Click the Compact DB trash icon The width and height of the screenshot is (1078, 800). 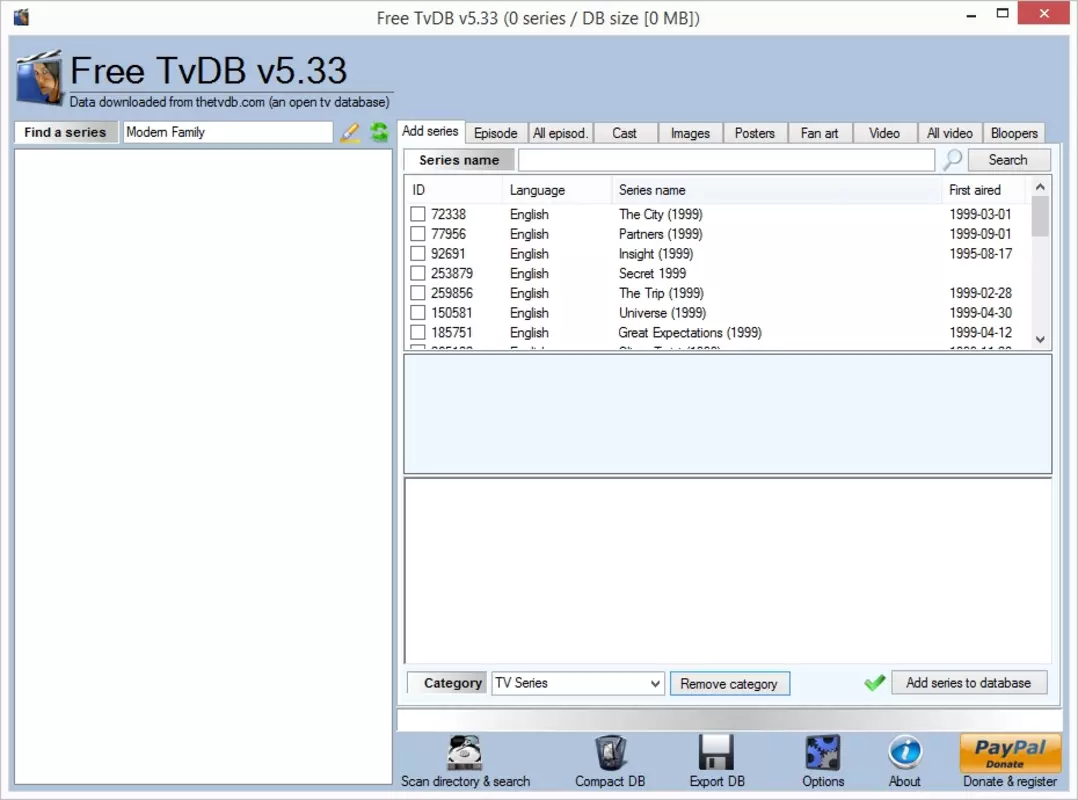coord(610,753)
